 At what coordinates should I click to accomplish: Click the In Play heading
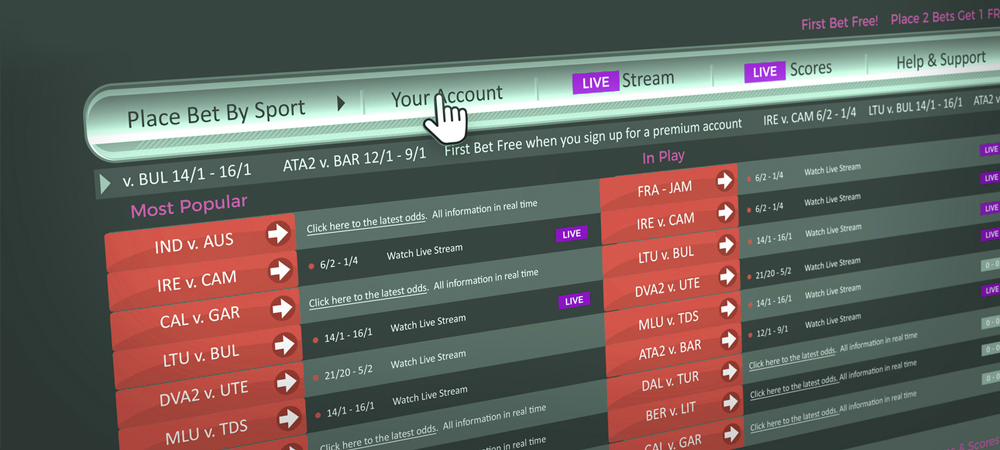point(663,157)
